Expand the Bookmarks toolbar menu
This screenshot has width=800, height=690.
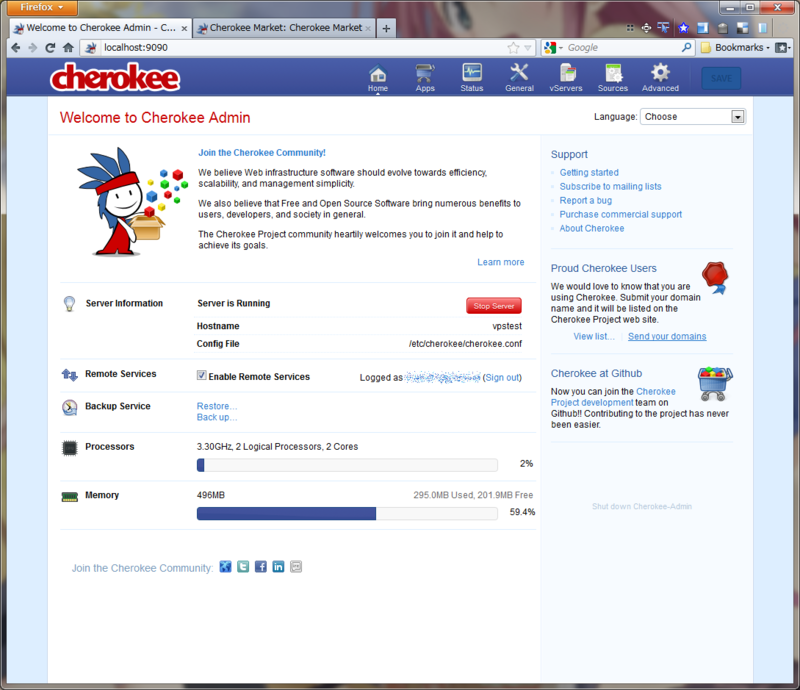coord(735,47)
